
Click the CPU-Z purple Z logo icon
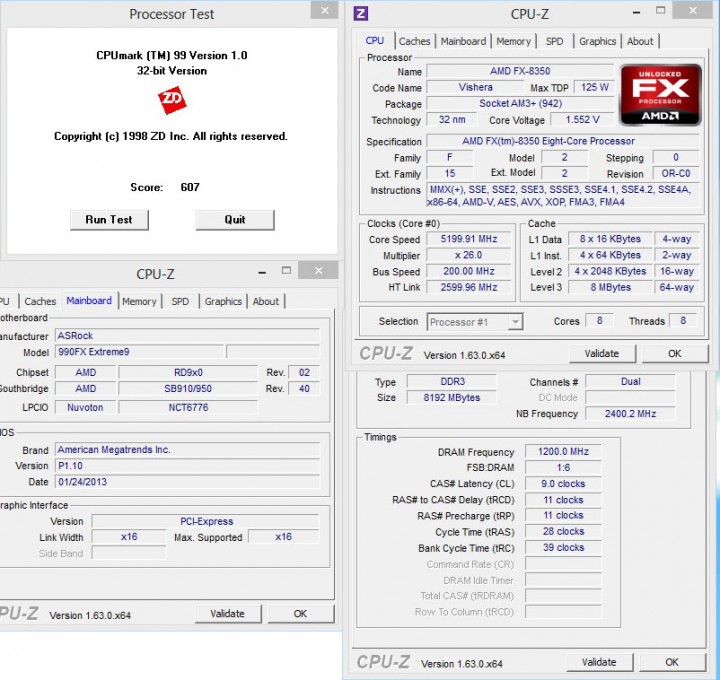[x=361, y=13]
